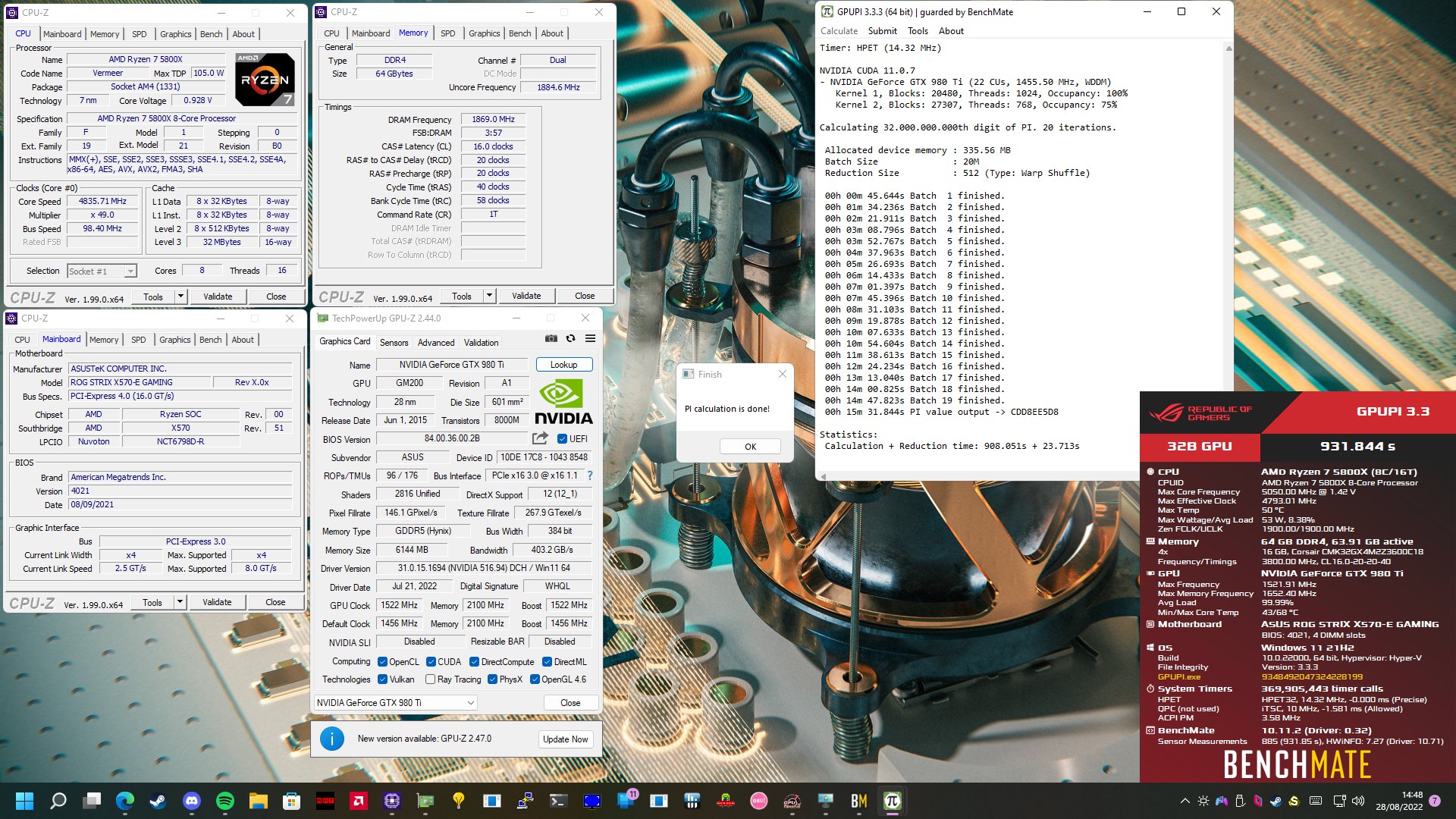
Task: Toggle the OpenCL checkbox
Action: click(x=382, y=662)
